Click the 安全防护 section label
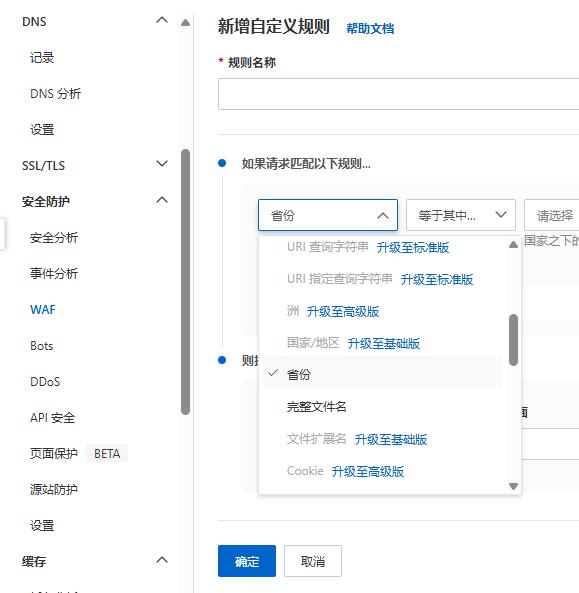Image resolution: width=579 pixels, height=593 pixels. (x=46, y=202)
